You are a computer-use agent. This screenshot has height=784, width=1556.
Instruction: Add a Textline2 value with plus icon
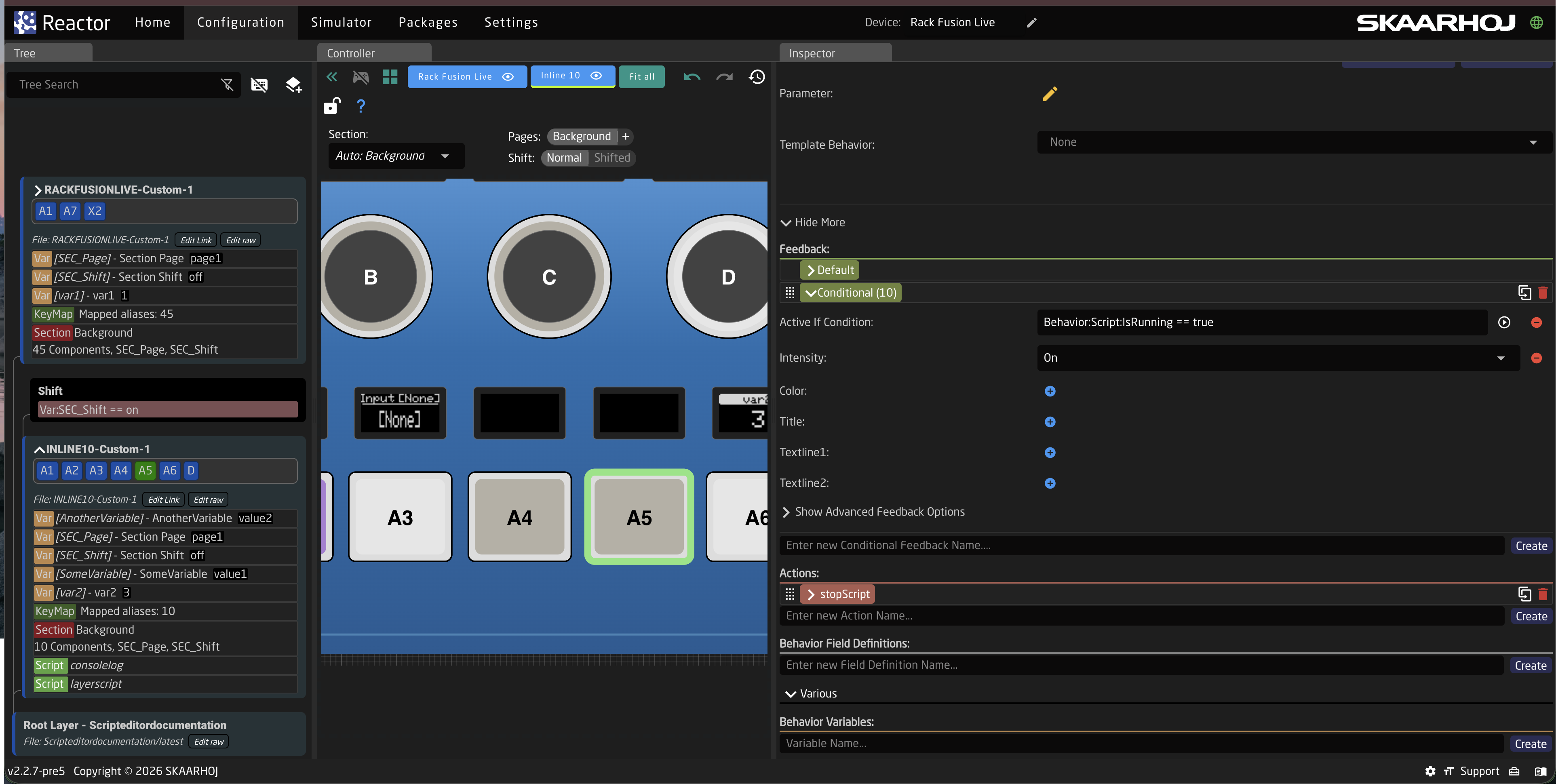[x=1050, y=483]
